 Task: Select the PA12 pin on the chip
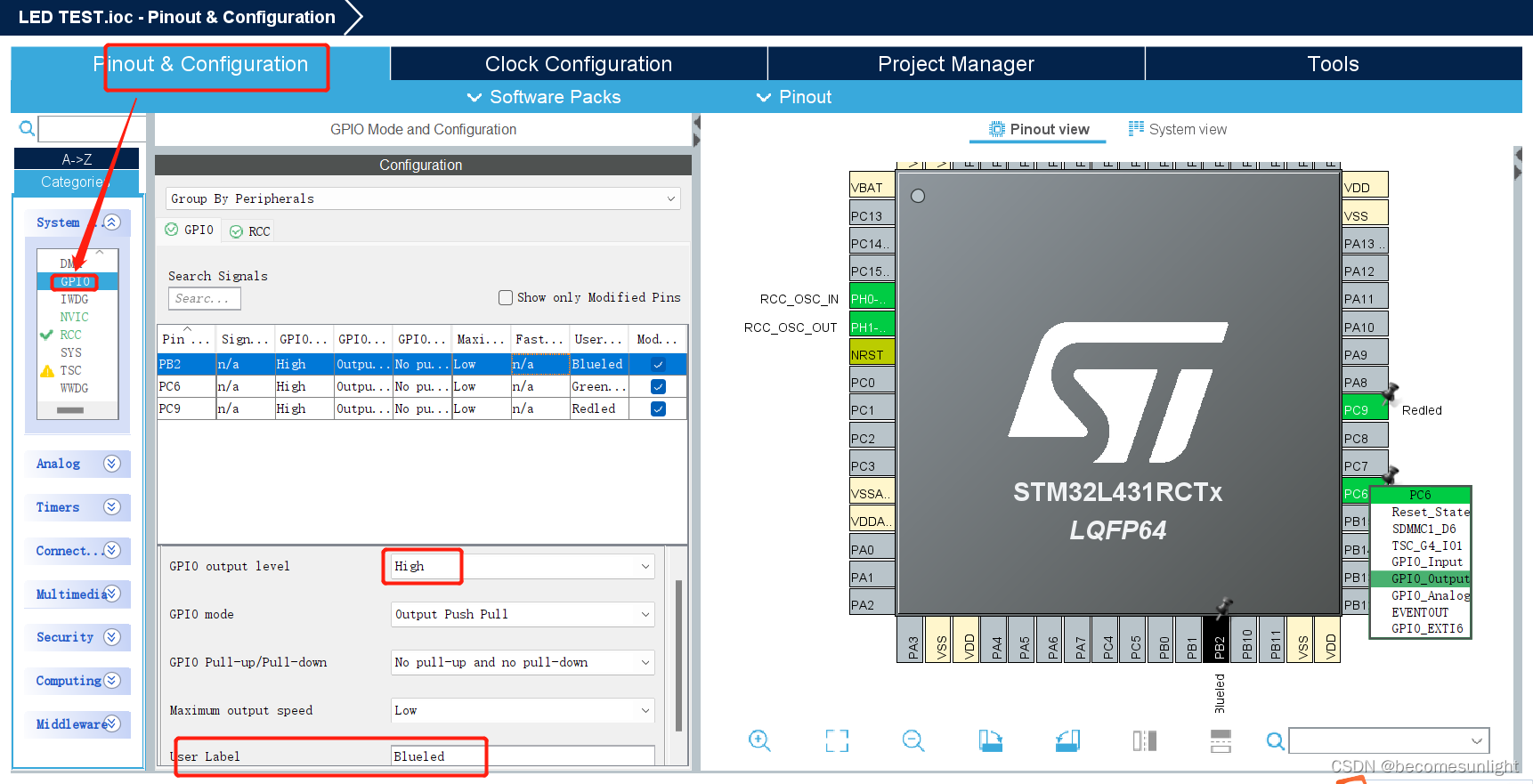point(1365,271)
